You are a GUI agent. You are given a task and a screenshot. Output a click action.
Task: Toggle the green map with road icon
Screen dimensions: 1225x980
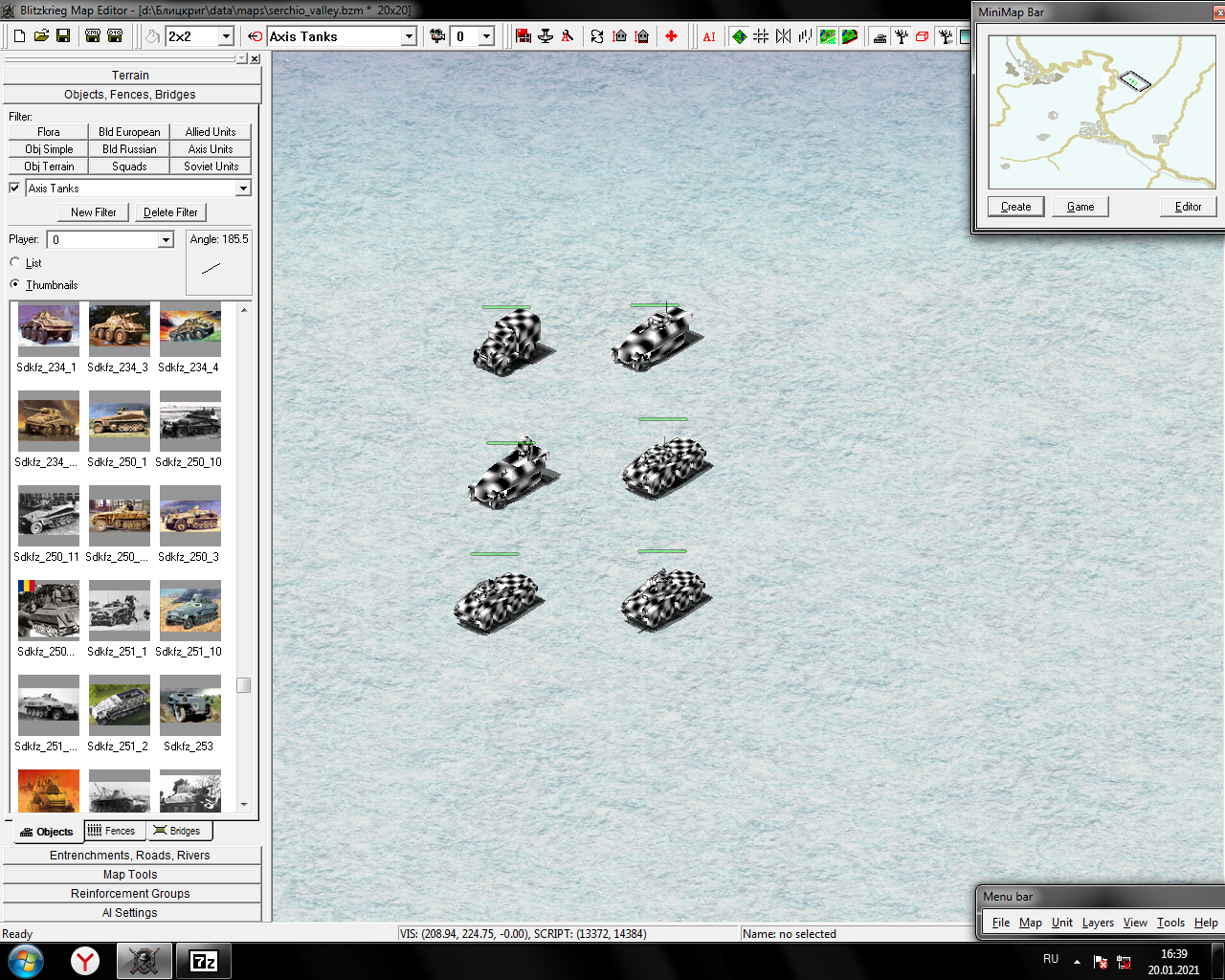(x=827, y=36)
